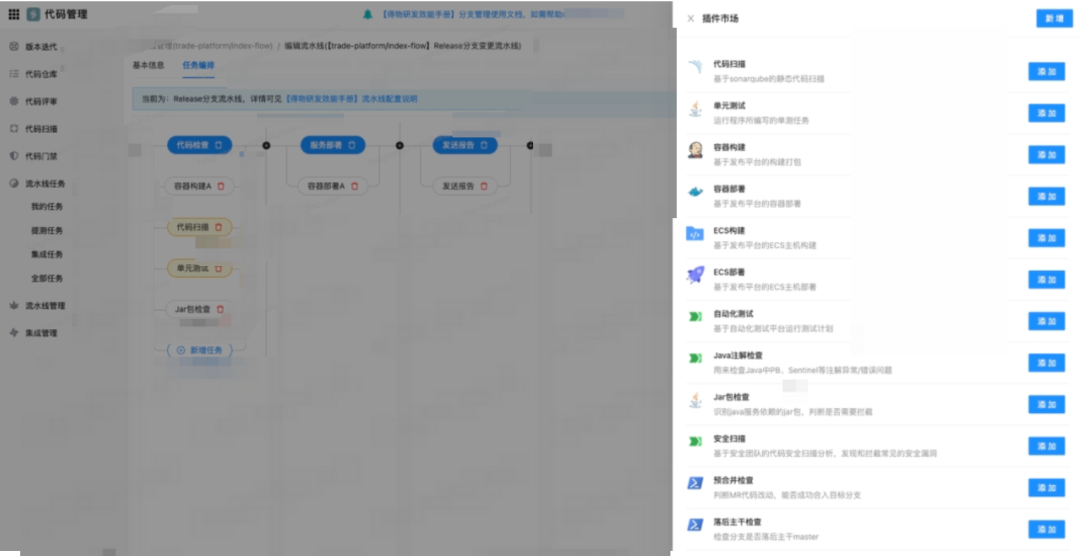The image size is (1080, 556).
Task: Add the 落后主干检查 plugin via 添加
Action: 1046,529
